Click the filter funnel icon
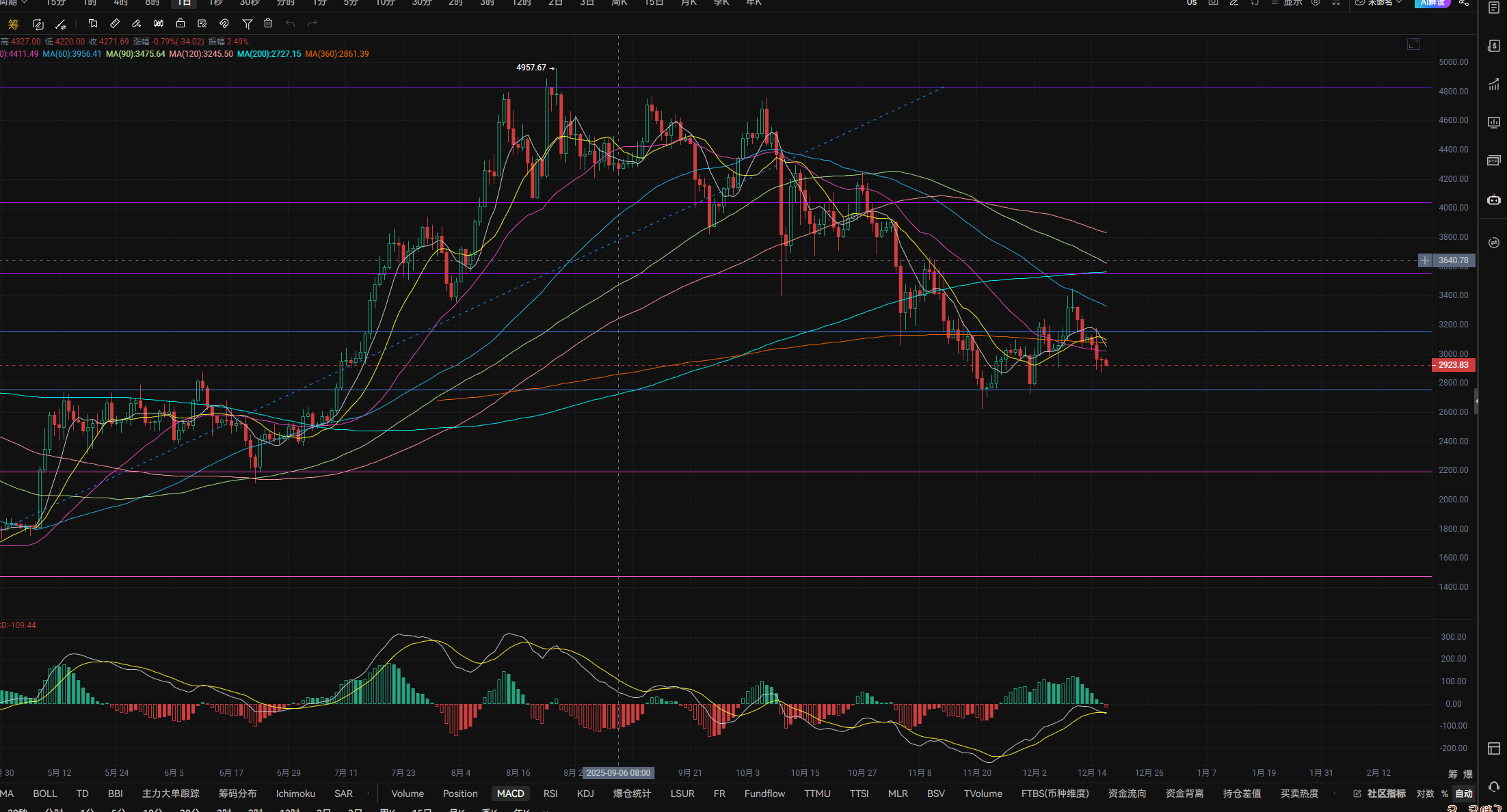 tap(248, 23)
